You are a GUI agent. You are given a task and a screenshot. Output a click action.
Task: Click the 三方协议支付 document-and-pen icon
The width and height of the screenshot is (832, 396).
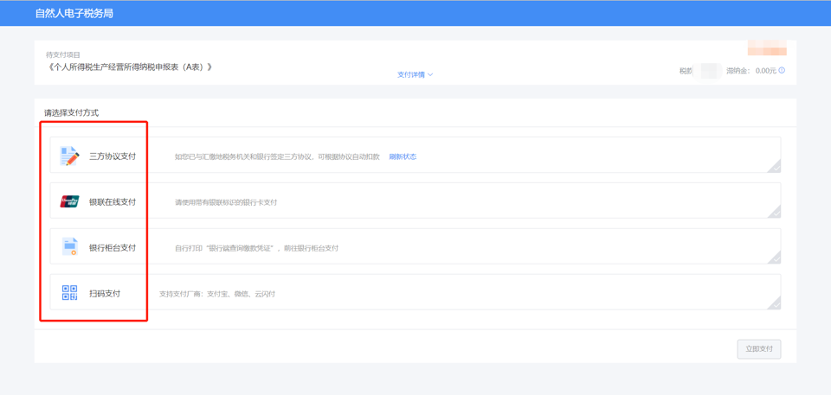coord(70,156)
